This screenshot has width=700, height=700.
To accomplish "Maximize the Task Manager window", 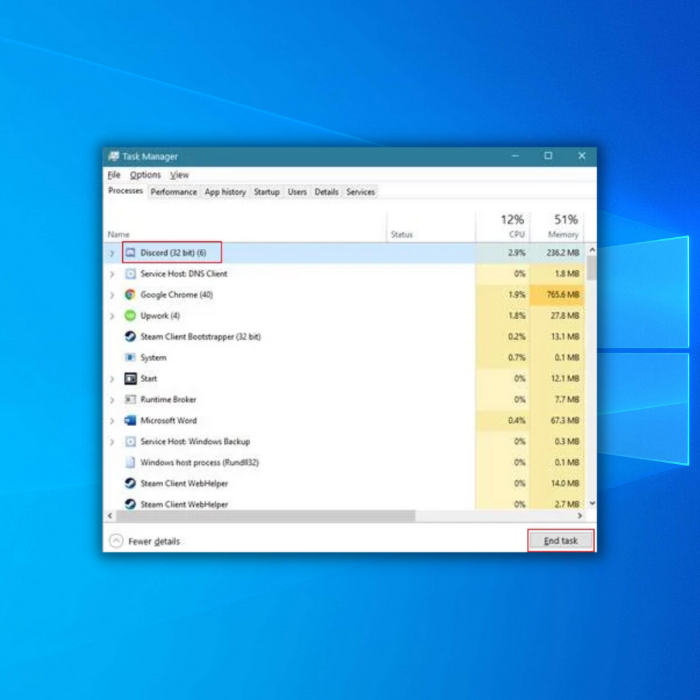I will click(x=548, y=156).
